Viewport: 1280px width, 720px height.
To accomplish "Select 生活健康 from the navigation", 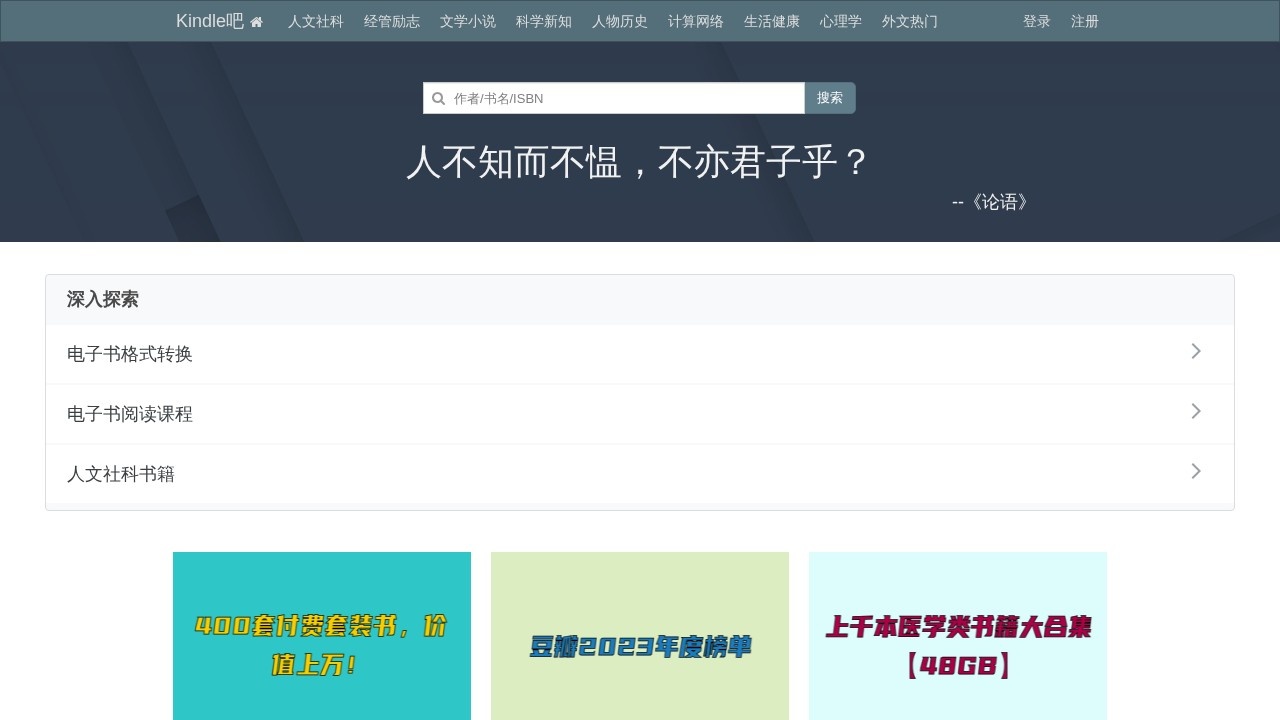I will (x=771, y=21).
